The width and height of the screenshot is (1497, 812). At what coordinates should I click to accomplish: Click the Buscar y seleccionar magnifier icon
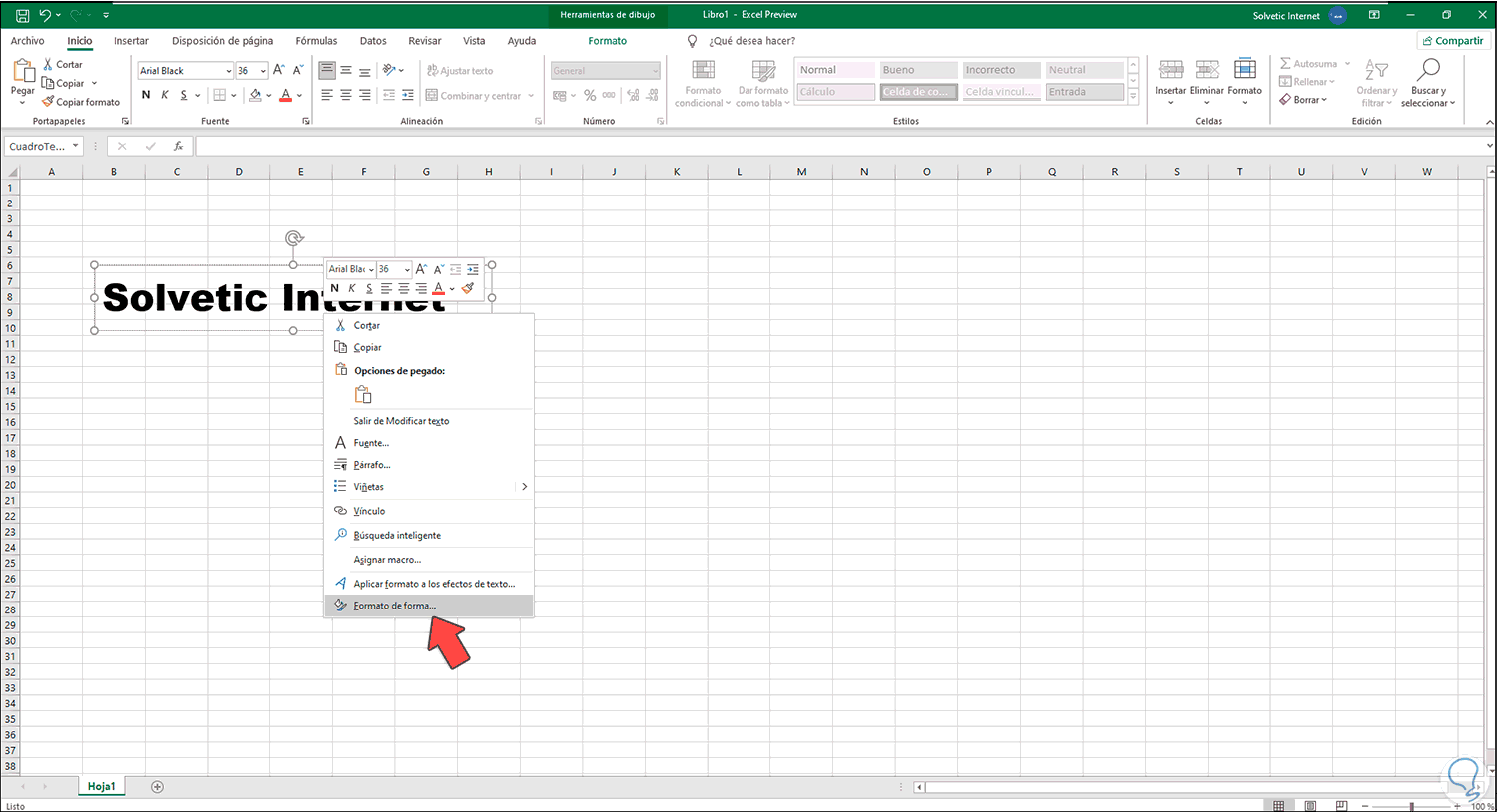coord(1428,69)
